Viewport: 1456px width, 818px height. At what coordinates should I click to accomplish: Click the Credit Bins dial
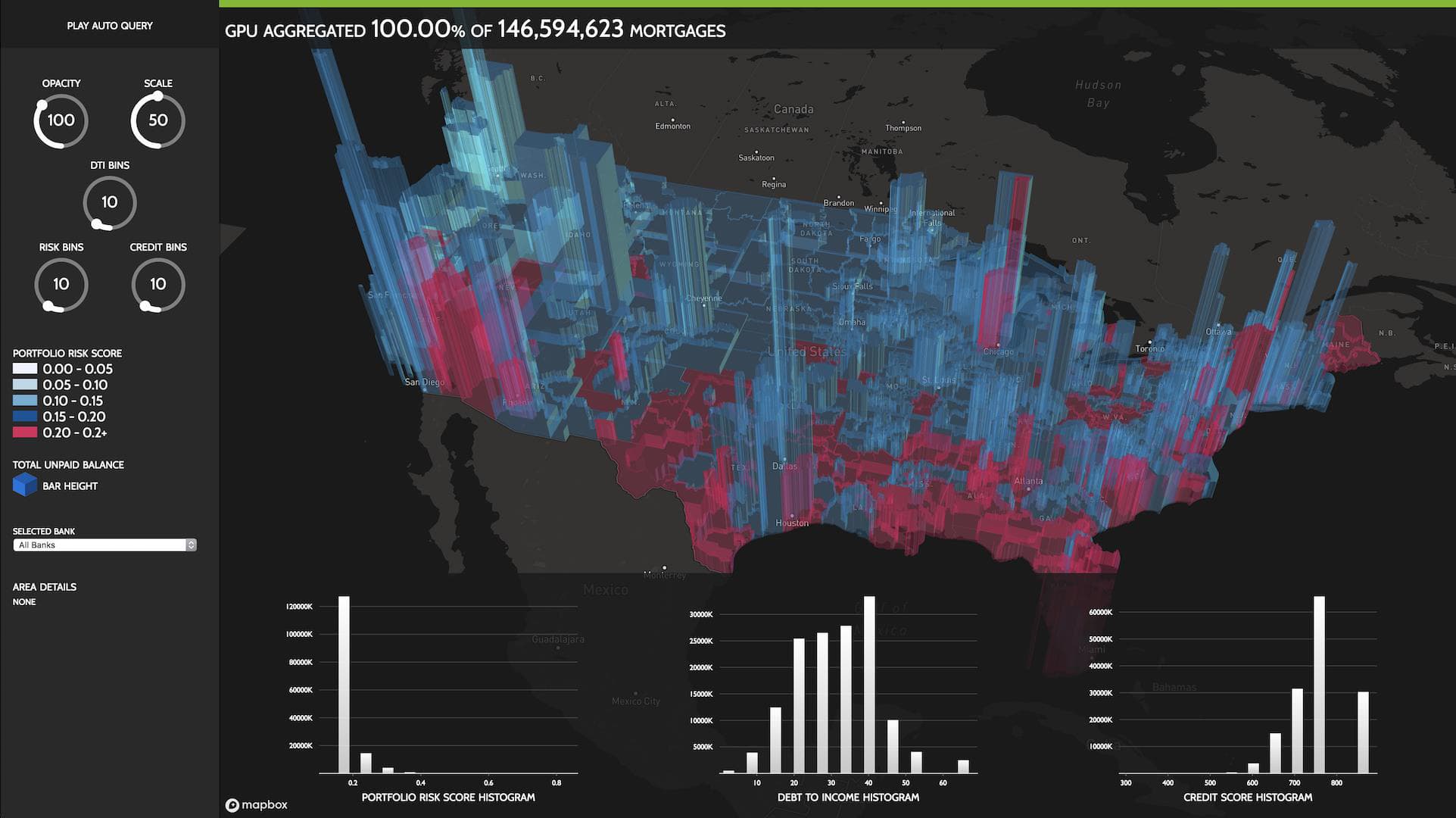point(157,284)
